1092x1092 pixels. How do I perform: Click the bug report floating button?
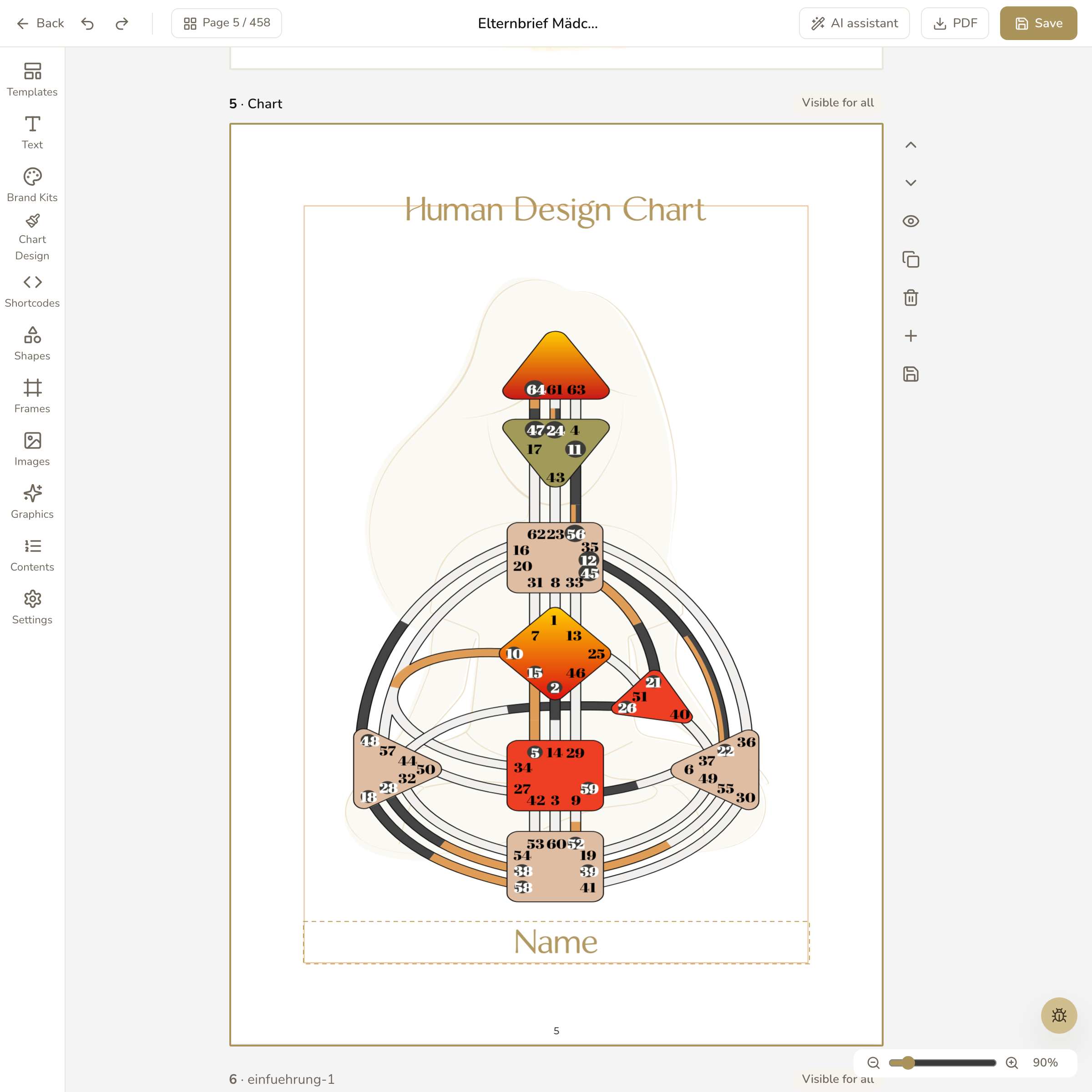click(x=1059, y=1015)
